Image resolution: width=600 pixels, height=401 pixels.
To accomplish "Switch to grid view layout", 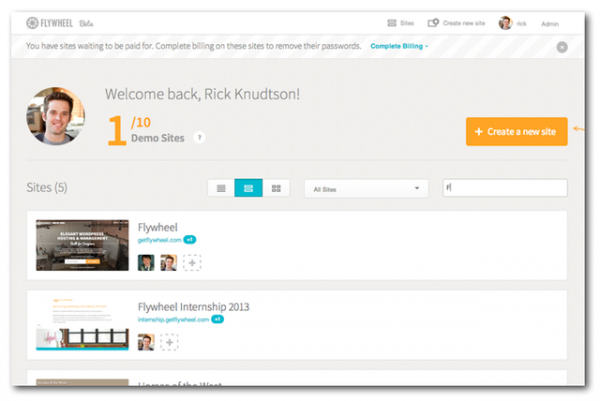I will 276,188.
